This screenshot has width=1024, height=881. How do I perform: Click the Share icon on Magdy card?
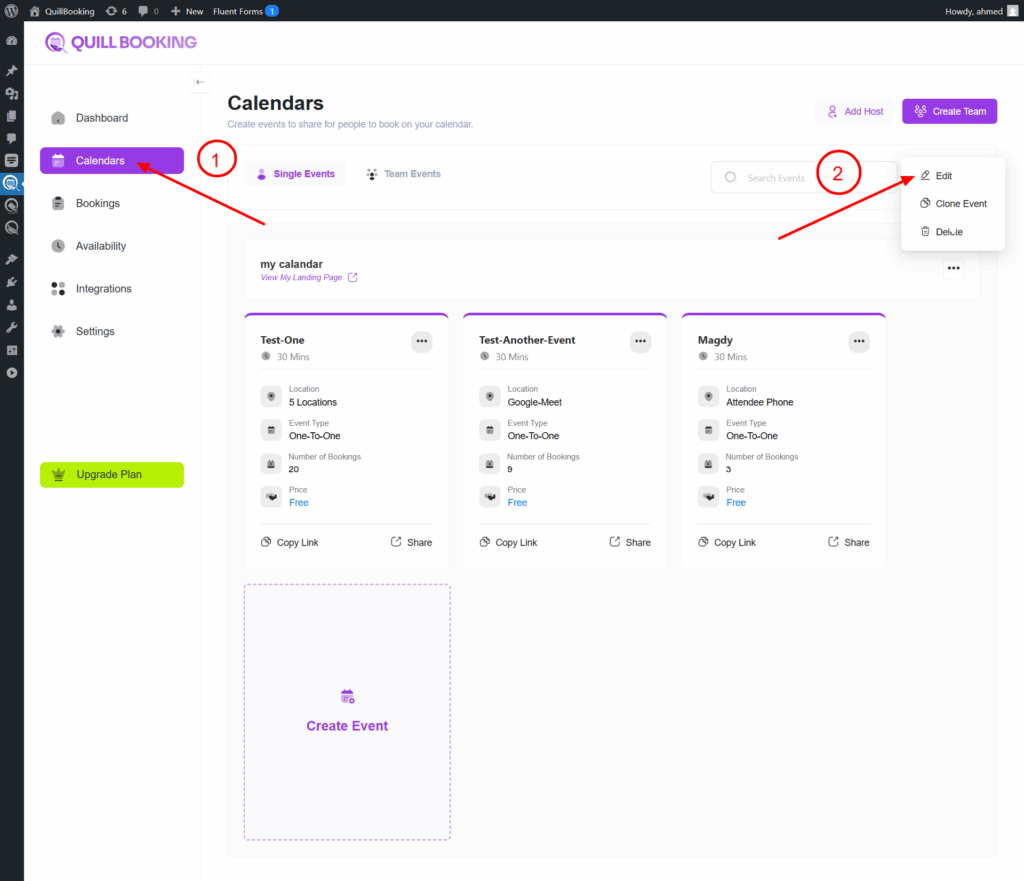(x=834, y=542)
